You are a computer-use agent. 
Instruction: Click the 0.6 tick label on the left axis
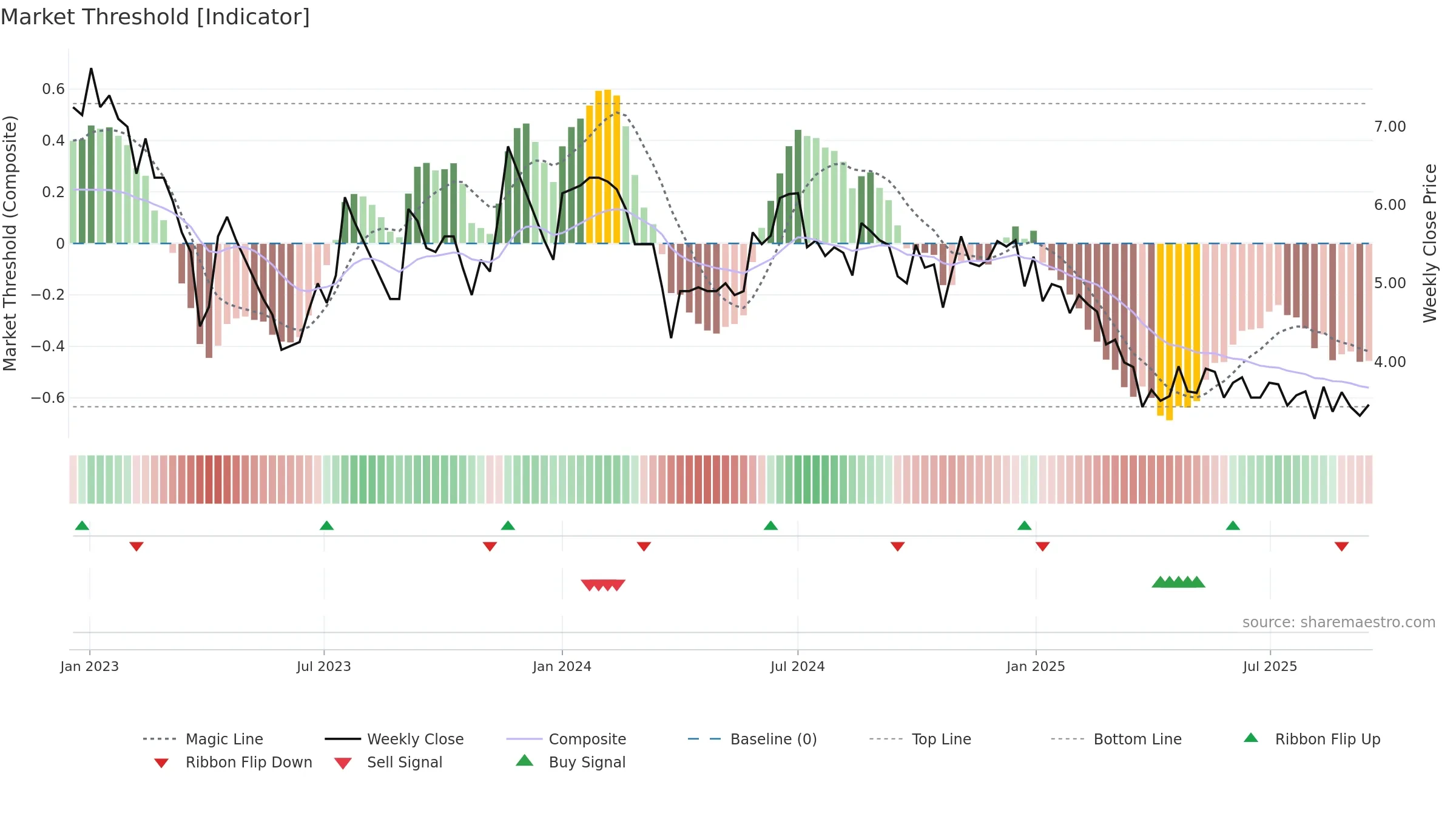click(53, 89)
